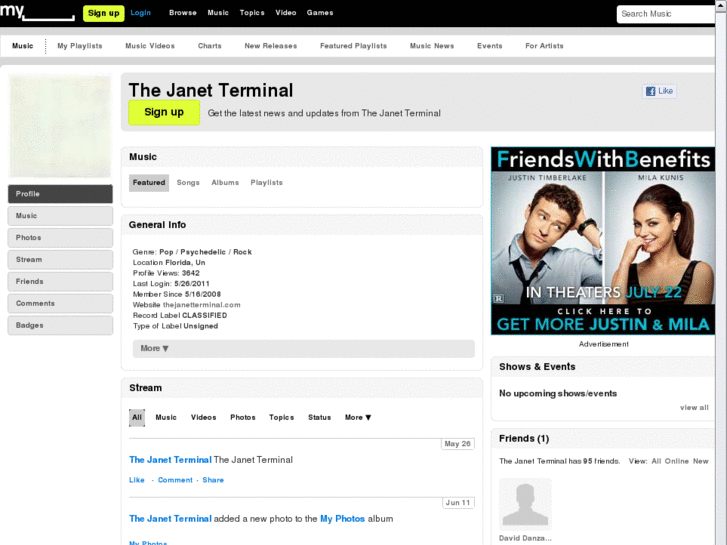The width and height of the screenshot is (727, 545).
Task: Open the Games menu
Action: click(320, 13)
